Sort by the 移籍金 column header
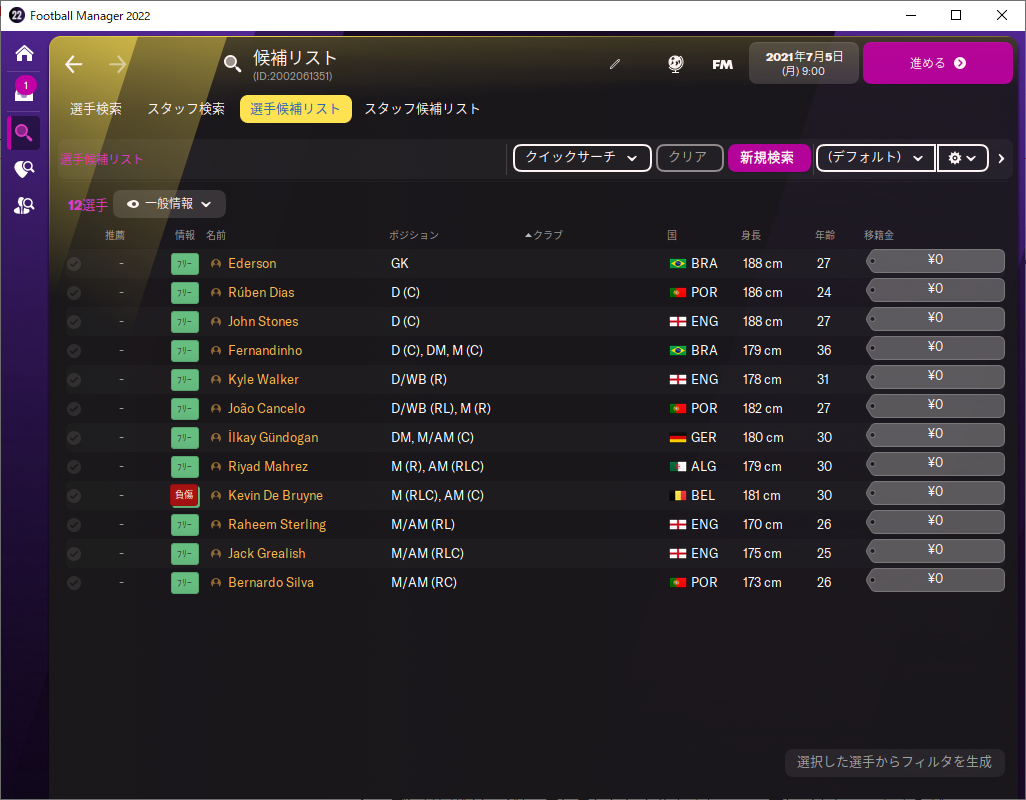 (x=879, y=235)
